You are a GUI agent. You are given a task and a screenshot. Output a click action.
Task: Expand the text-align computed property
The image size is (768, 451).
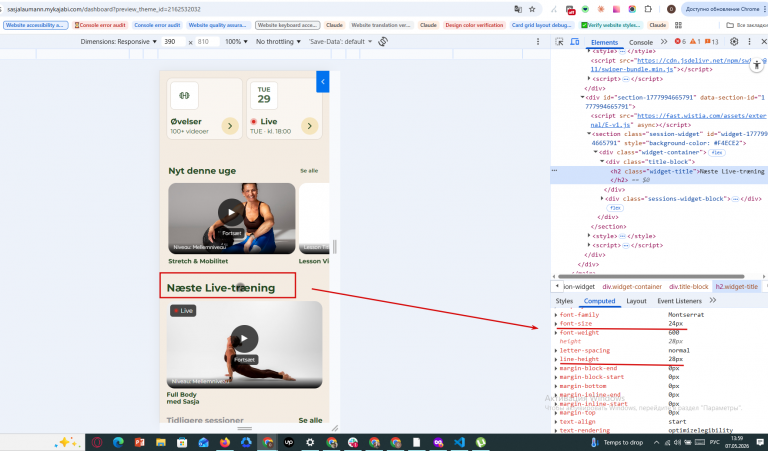click(x=556, y=422)
